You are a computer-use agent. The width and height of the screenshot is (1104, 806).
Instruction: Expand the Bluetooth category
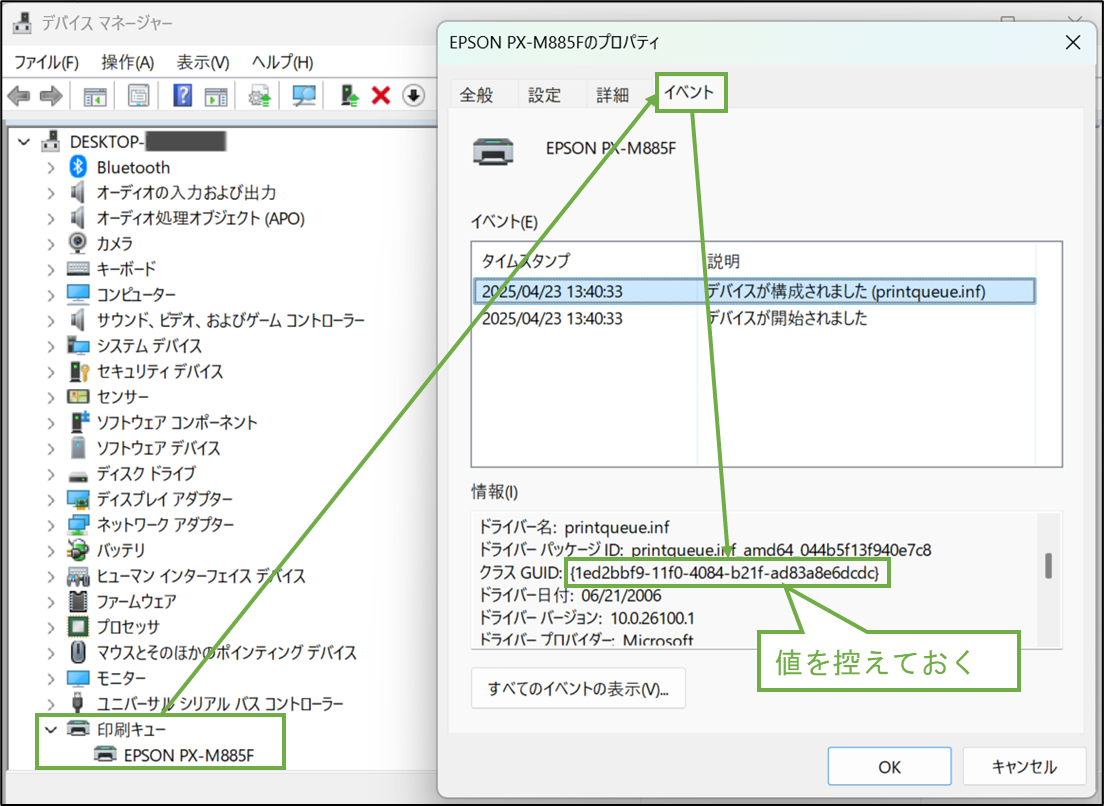51,168
